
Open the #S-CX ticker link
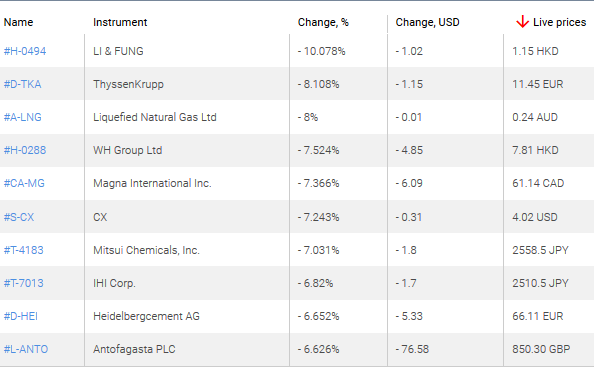(19, 217)
